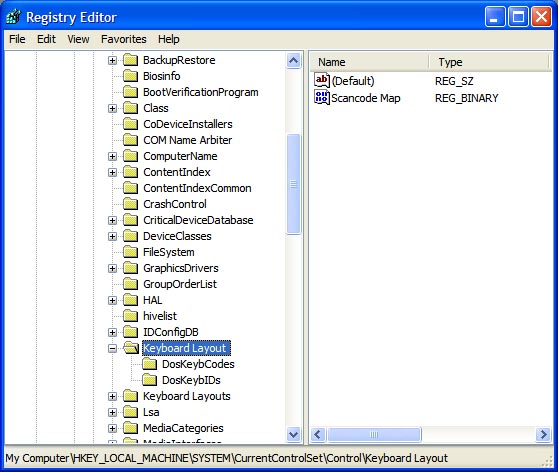
Task: Open the File menu
Action: point(17,39)
